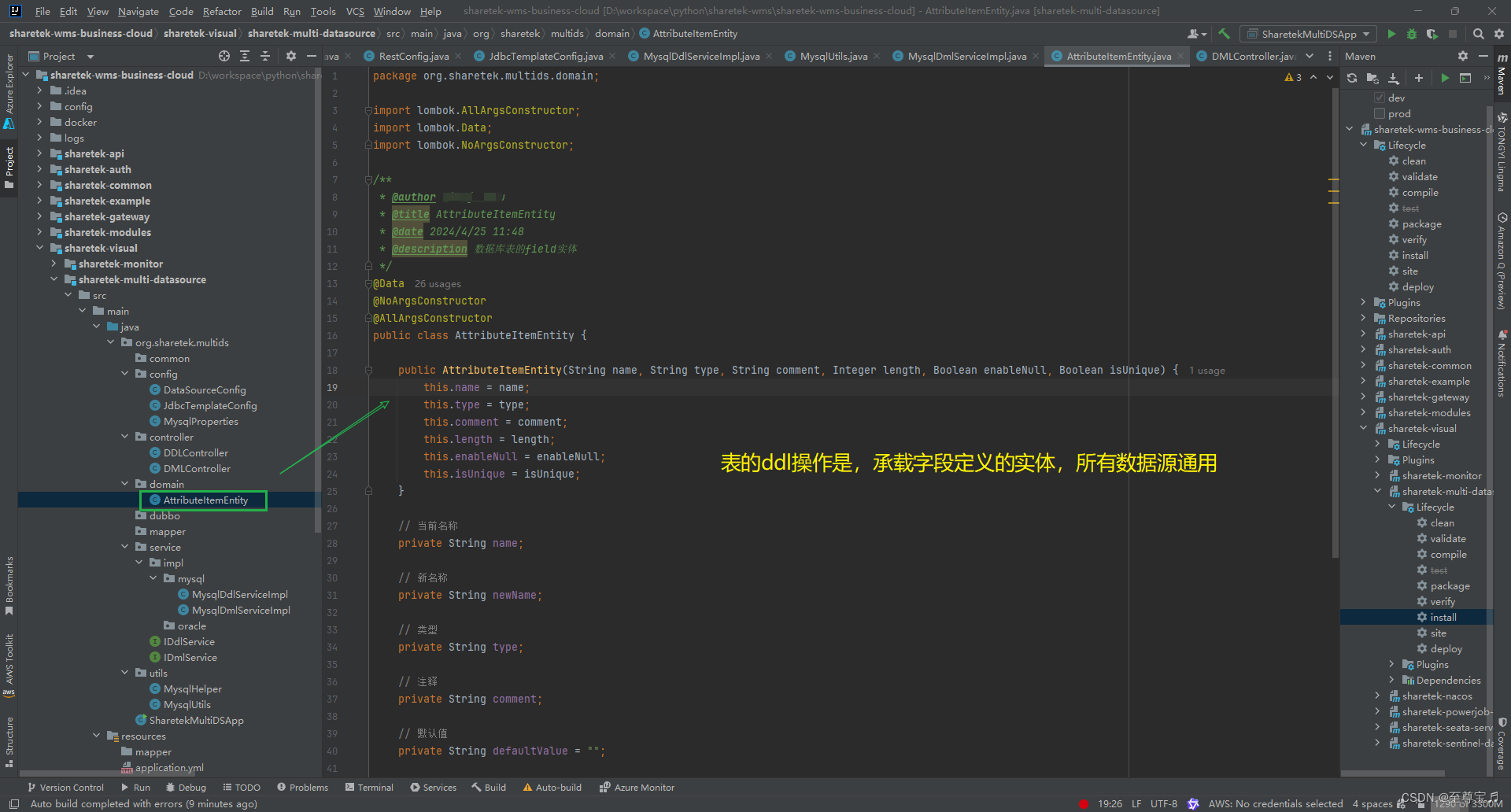Run SharetekMultiDSApp with the green Run icon
This screenshot has height=812, width=1511.
pyautogui.click(x=1391, y=34)
